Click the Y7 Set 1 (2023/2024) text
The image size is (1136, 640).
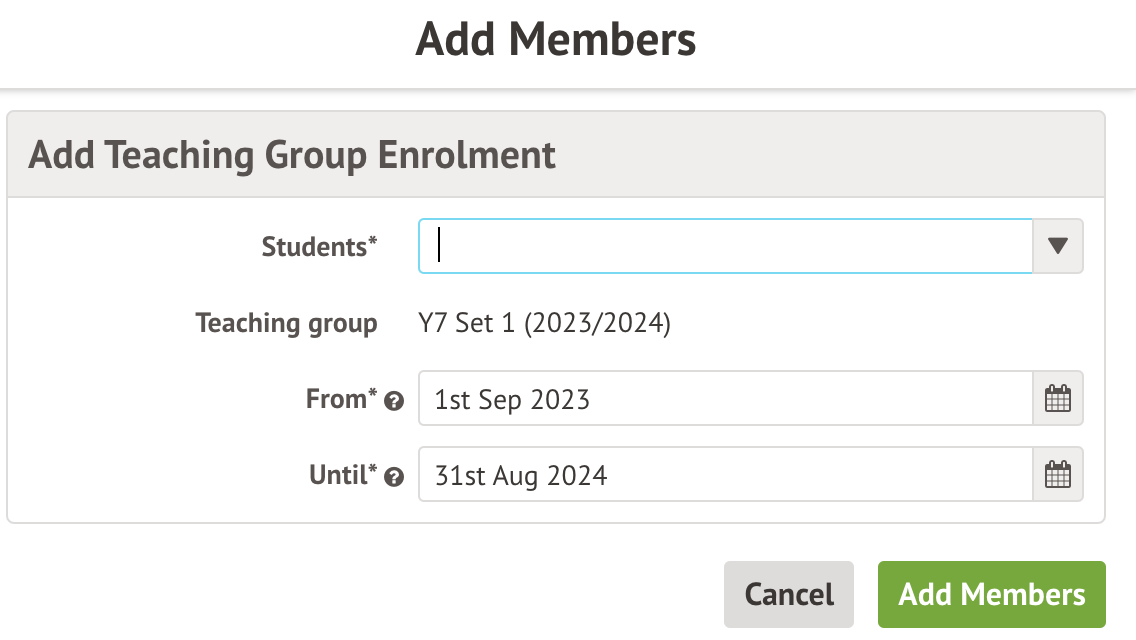[x=544, y=324]
